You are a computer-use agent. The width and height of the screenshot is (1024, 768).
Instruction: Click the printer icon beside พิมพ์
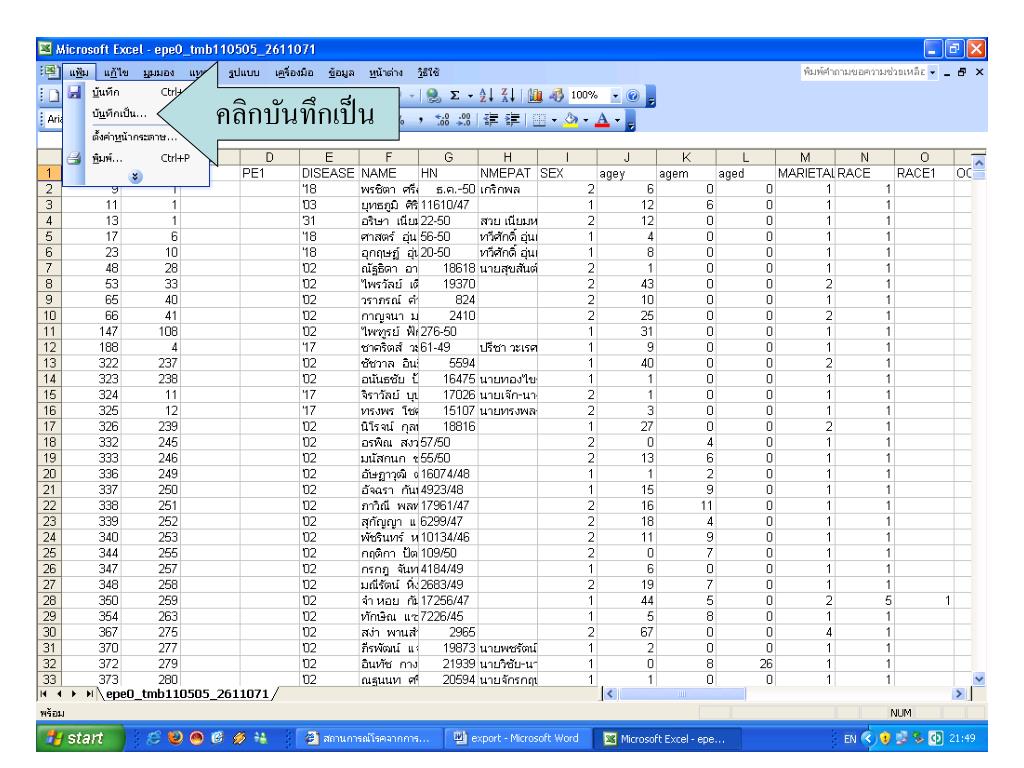(73, 157)
